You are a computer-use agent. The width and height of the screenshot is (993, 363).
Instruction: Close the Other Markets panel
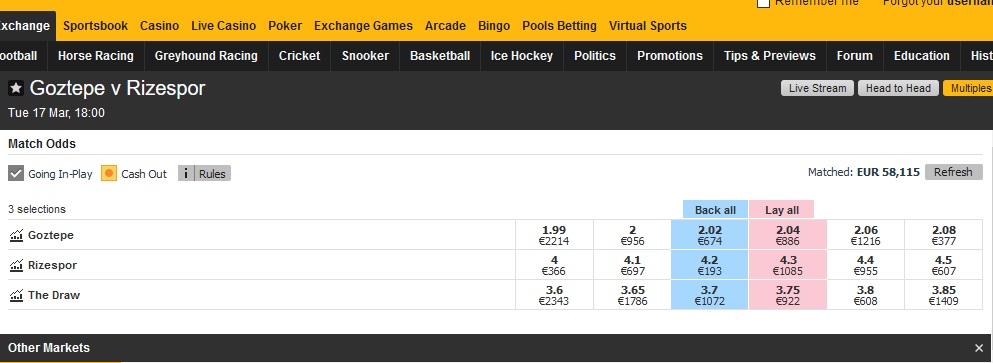click(x=979, y=348)
